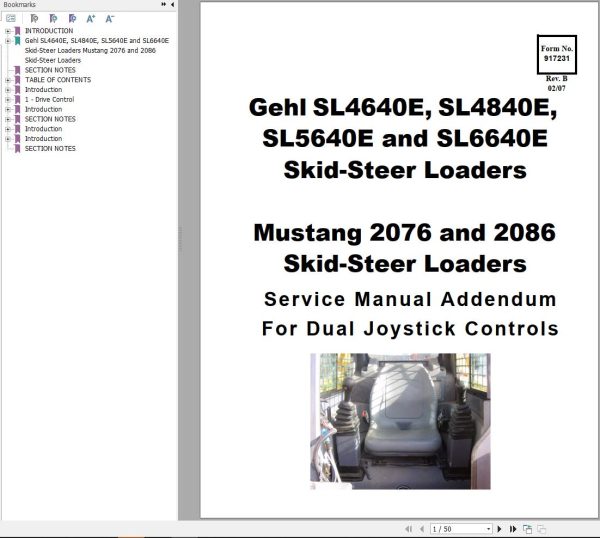This screenshot has height=538, width=600.
Task: Go to the next page
Action: [x=499, y=529]
